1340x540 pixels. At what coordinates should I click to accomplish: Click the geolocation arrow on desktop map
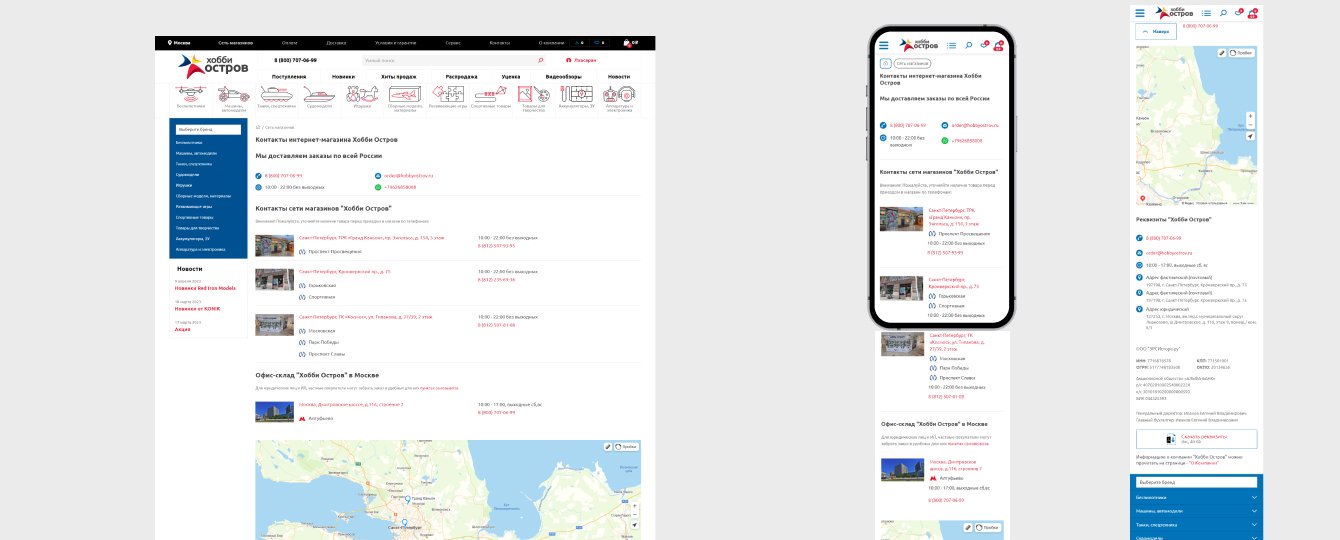[634, 524]
